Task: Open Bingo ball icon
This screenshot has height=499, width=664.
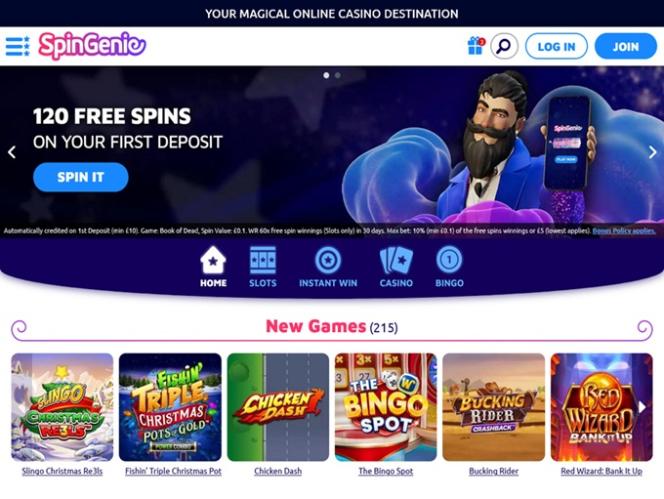Action: (x=449, y=260)
